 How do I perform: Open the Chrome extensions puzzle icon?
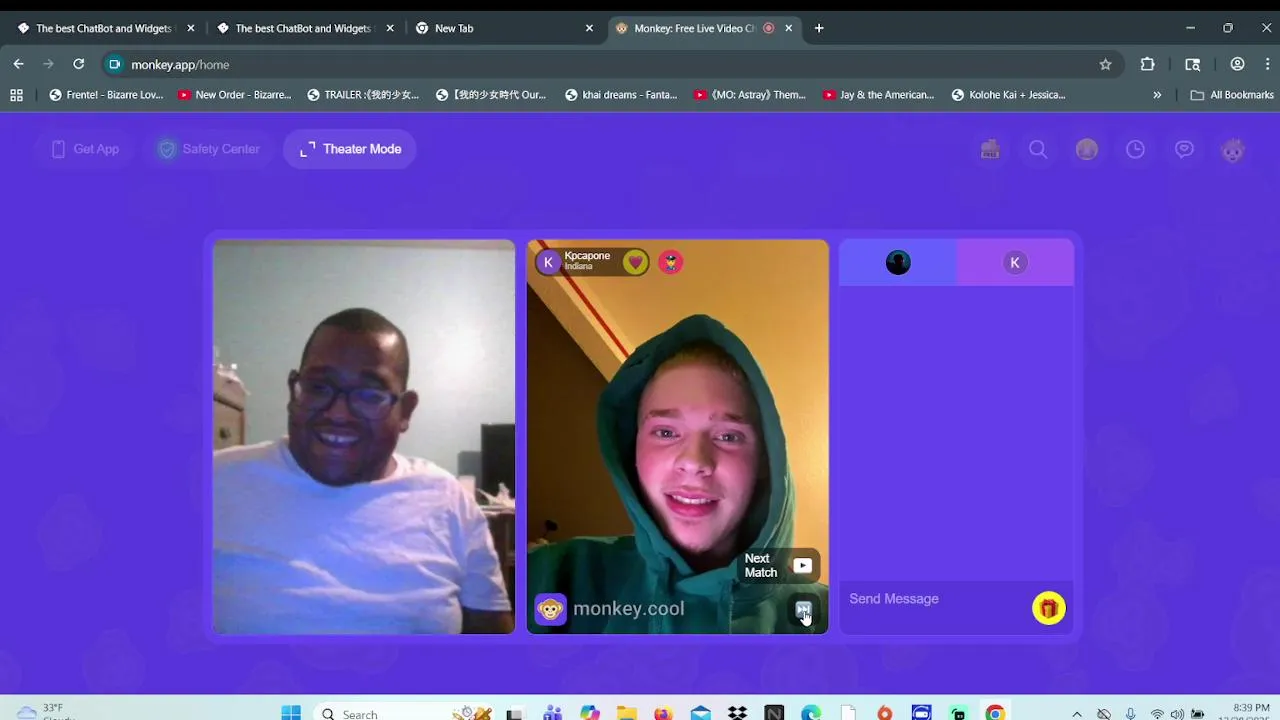[1148, 64]
